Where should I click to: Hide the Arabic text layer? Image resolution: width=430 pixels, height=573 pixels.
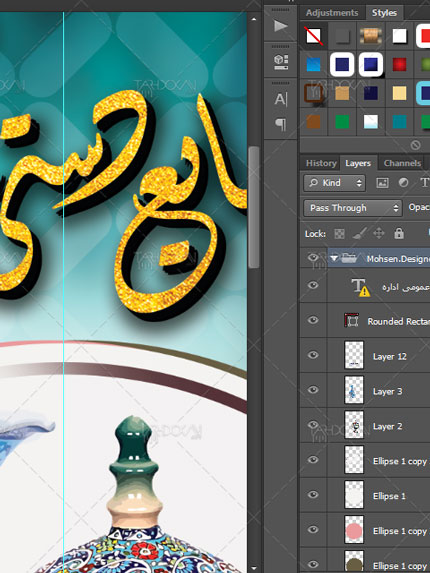point(313,285)
